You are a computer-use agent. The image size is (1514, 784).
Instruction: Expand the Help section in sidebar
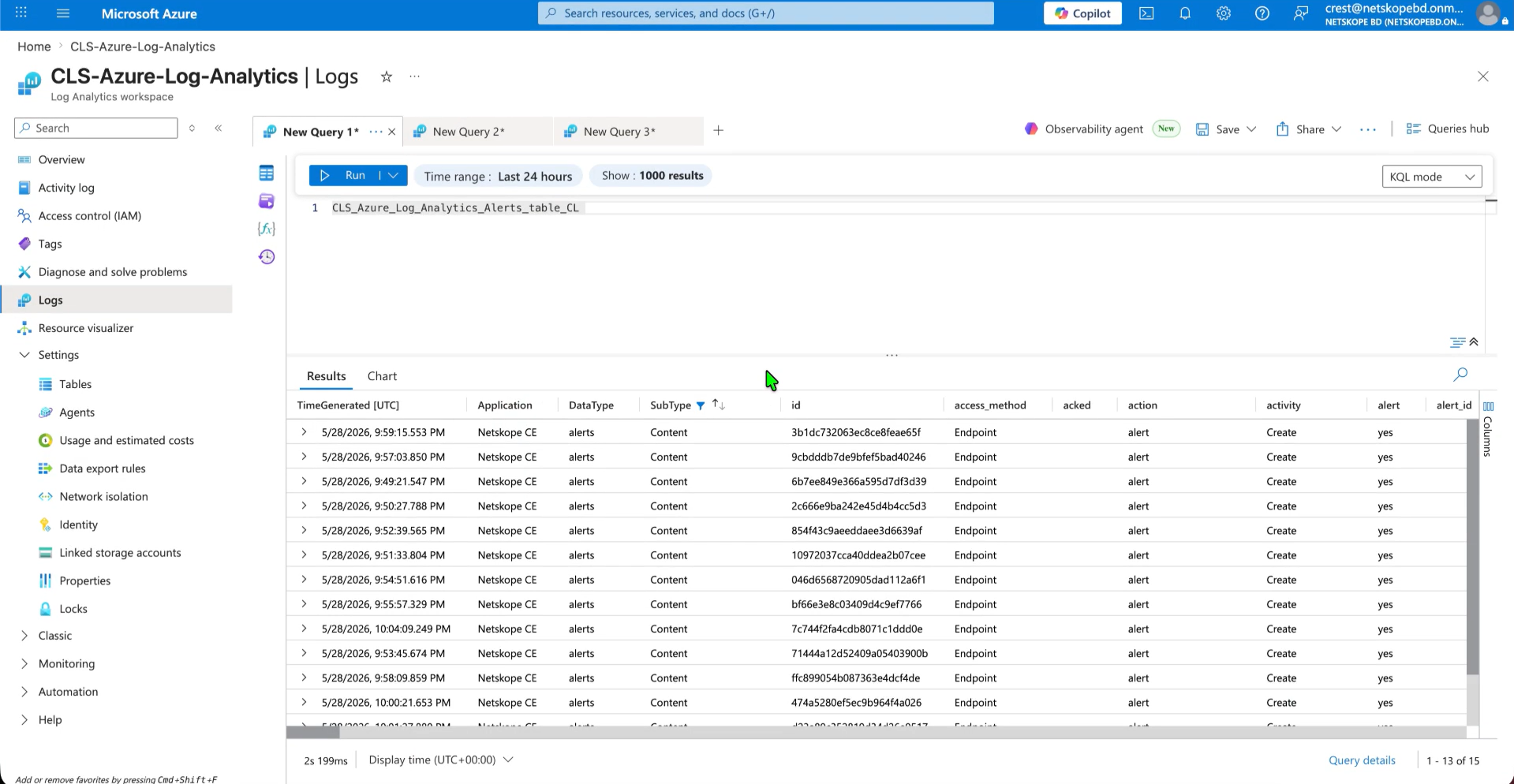click(24, 720)
